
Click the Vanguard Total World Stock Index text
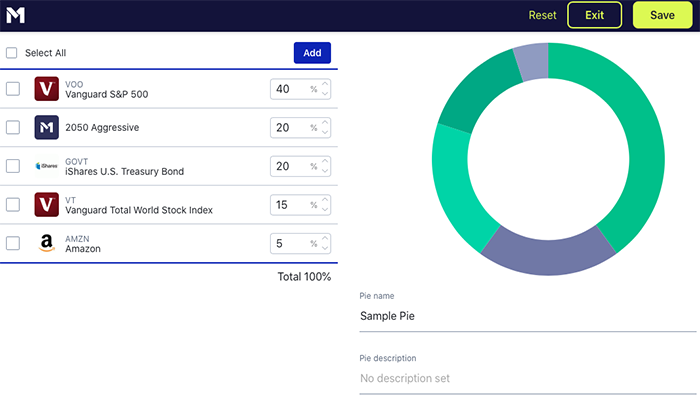click(139, 210)
